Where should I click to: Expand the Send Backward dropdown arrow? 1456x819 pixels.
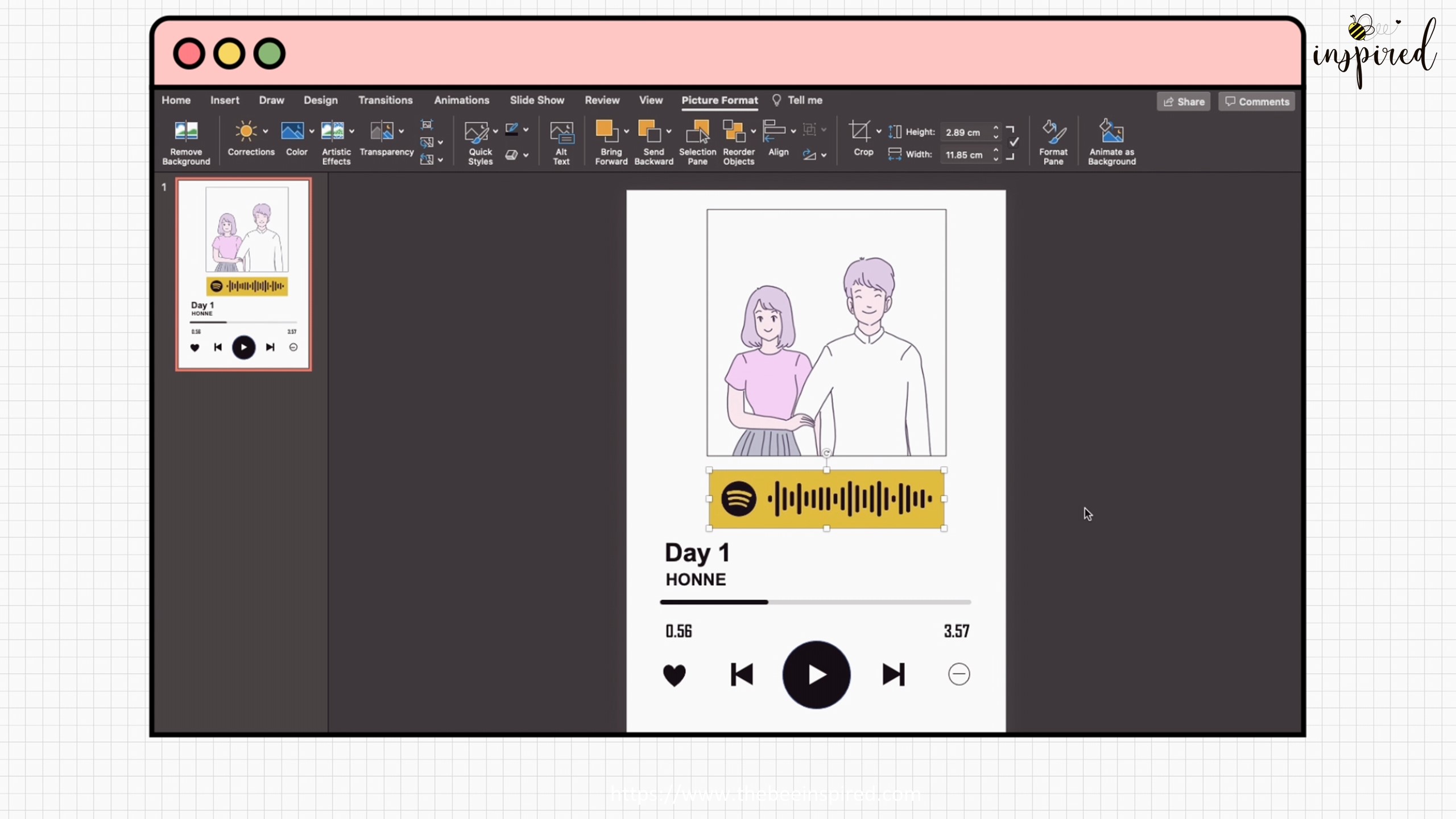click(669, 131)
